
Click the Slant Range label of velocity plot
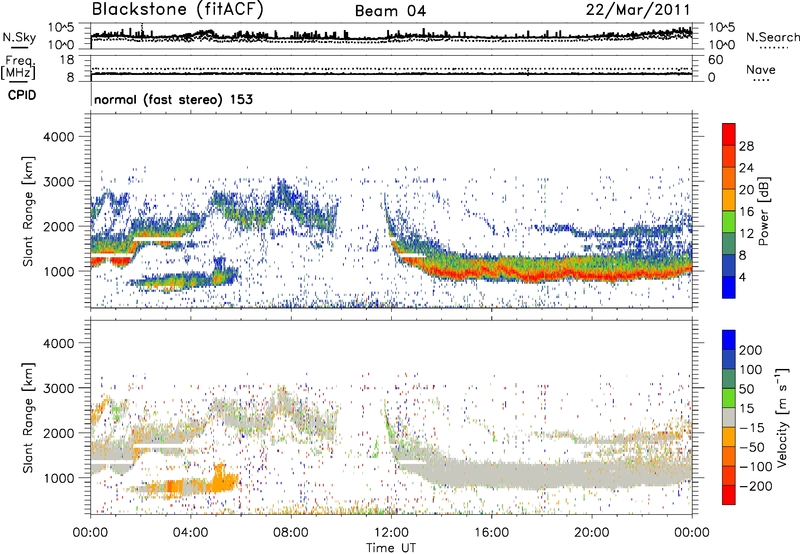pos(28,418)
